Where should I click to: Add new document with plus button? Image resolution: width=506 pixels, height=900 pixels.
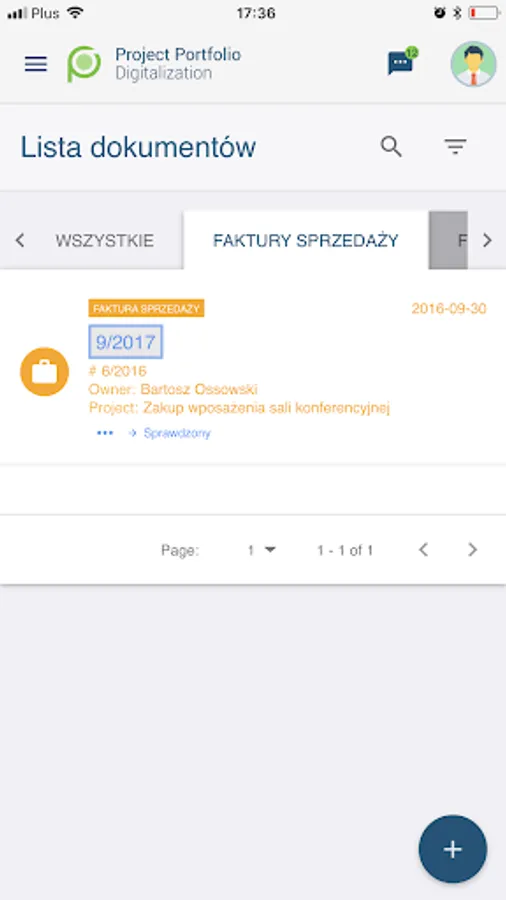pyautogui.click(x=453, y=849)
